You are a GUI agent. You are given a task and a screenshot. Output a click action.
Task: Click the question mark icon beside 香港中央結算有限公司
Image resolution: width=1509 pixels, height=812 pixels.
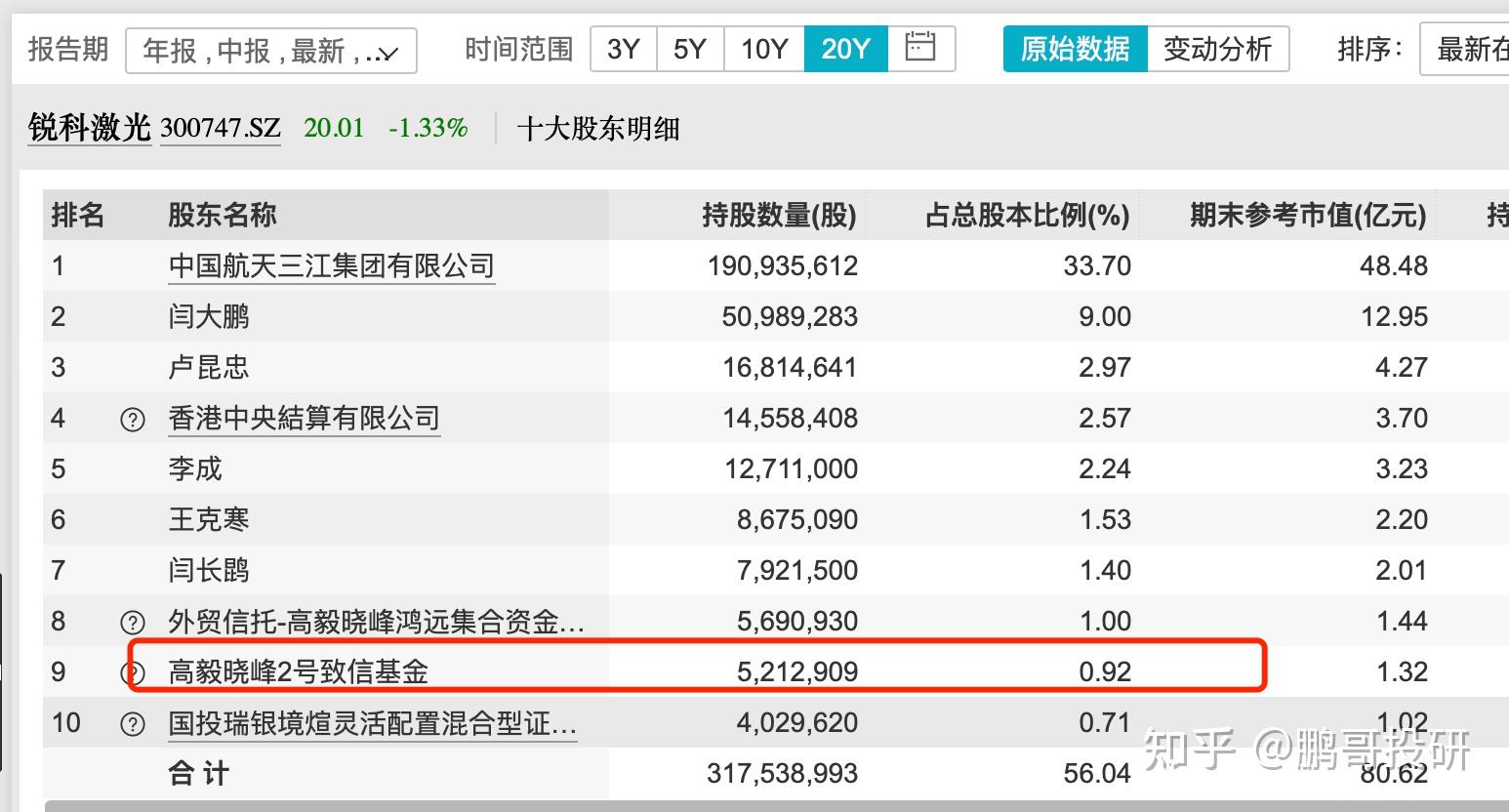pyautogui.click(x=132, y=420)
